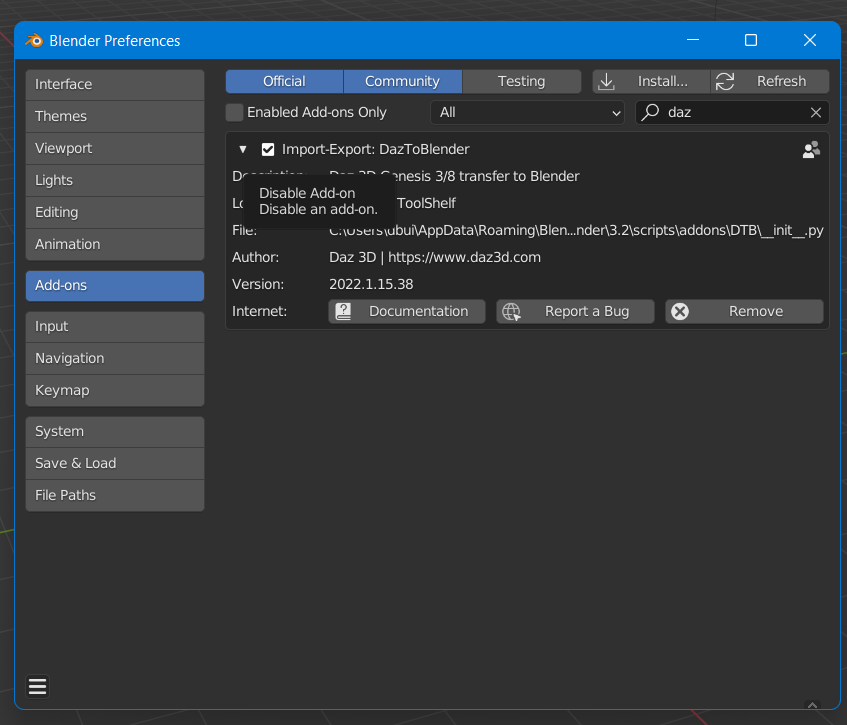Toggle the Testing support level filter

tap(521, 81)
